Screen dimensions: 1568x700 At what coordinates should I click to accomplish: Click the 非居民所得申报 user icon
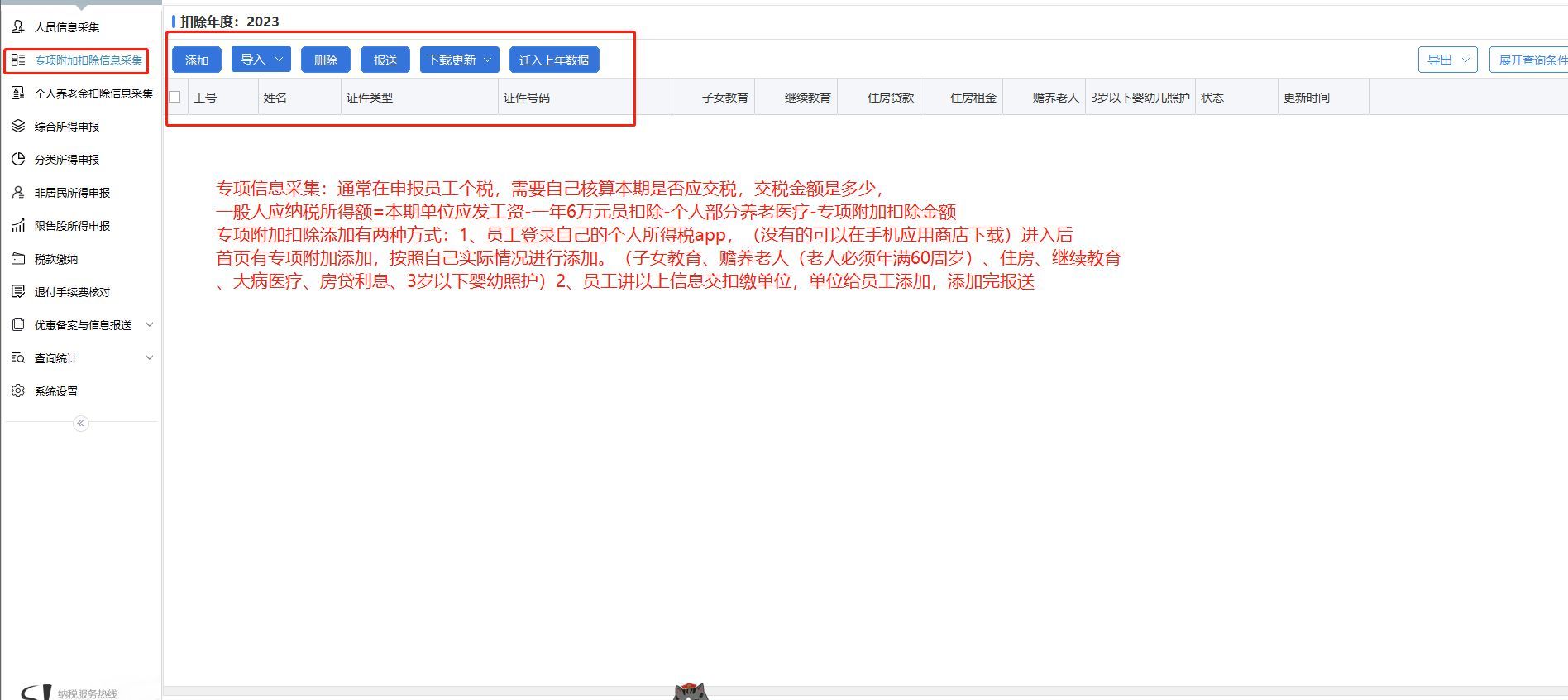pyautogui.click(x=18, y=193)
